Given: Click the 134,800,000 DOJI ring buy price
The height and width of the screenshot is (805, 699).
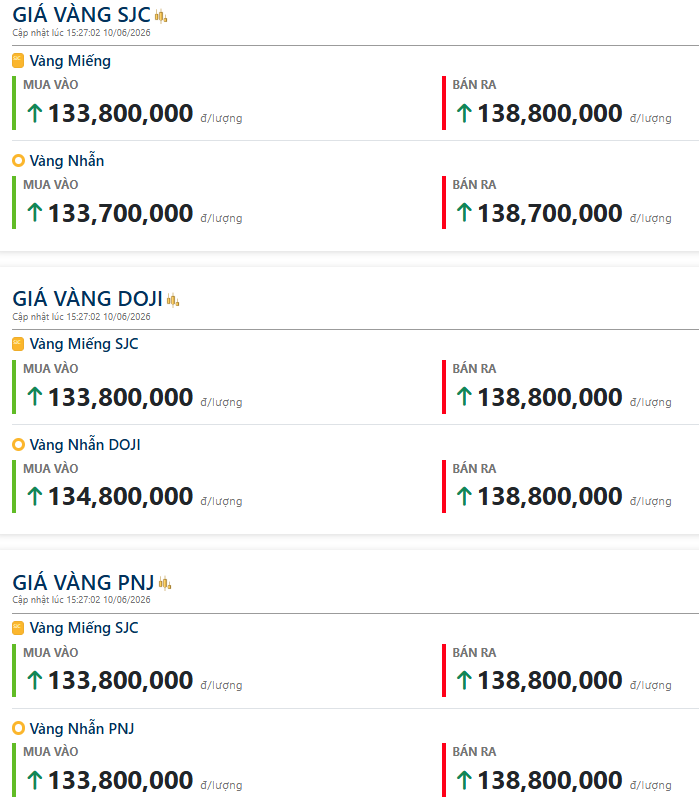Looking at the screenshot, I should tap(121, 496).
